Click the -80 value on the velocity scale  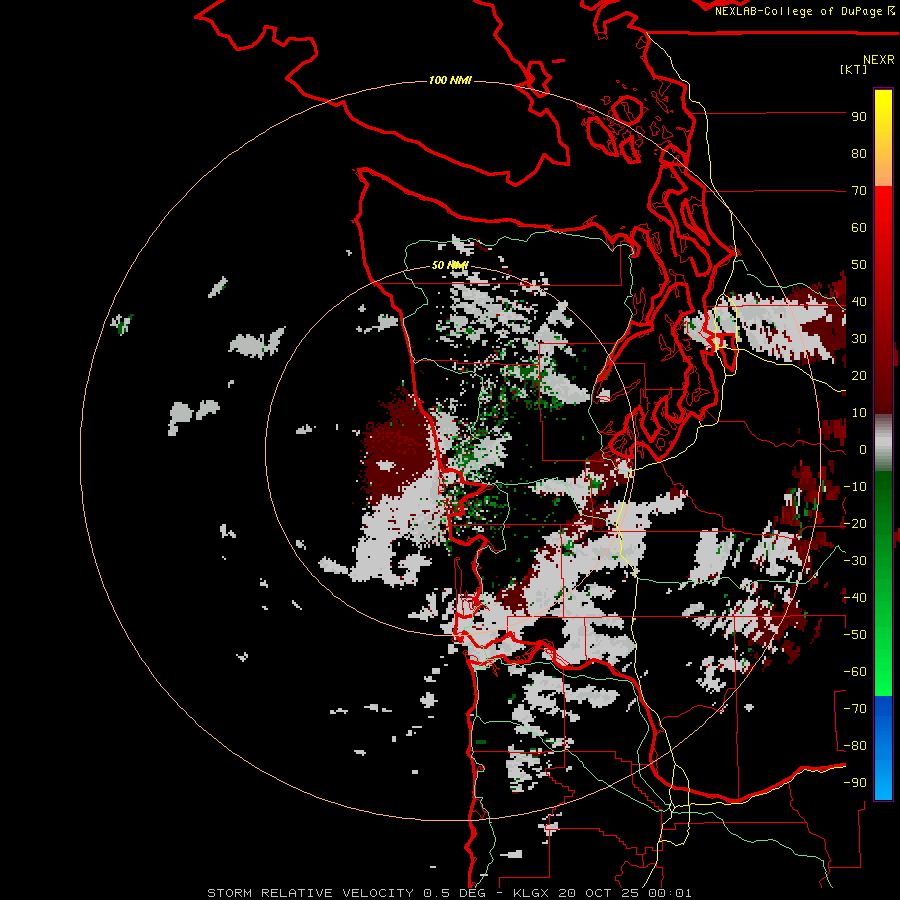[855, 746]
